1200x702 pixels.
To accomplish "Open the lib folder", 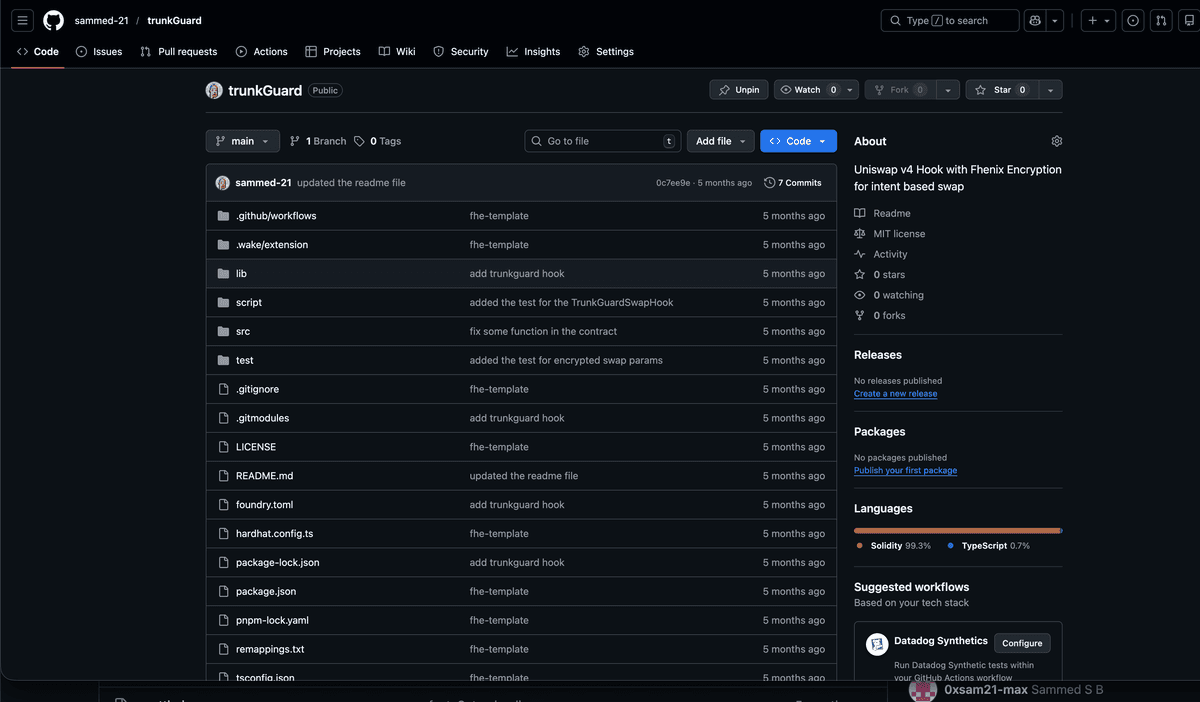I will pos(241,274).
